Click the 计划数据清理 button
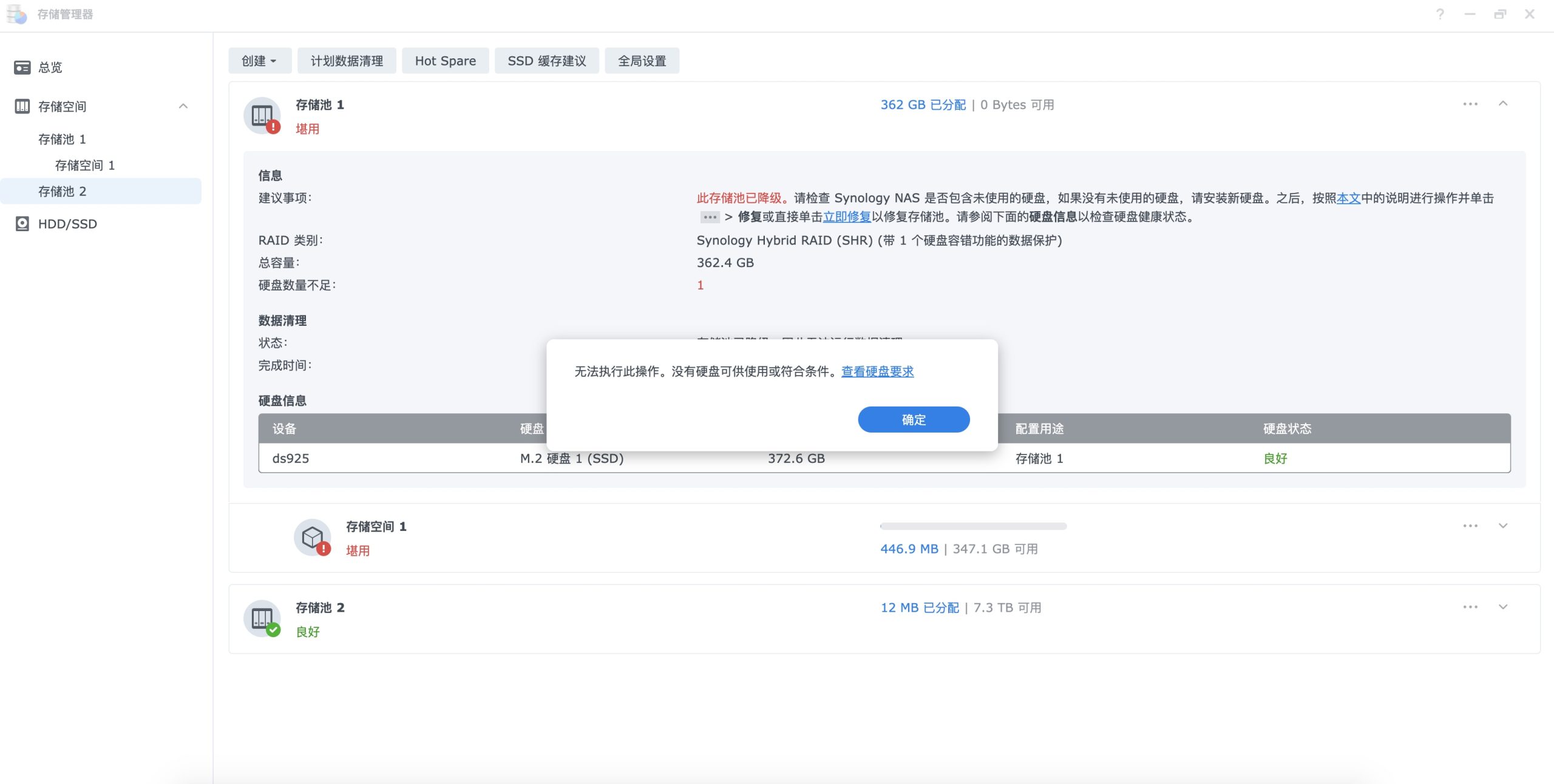Screen dimensions: 1554x784 coord(347,61)
